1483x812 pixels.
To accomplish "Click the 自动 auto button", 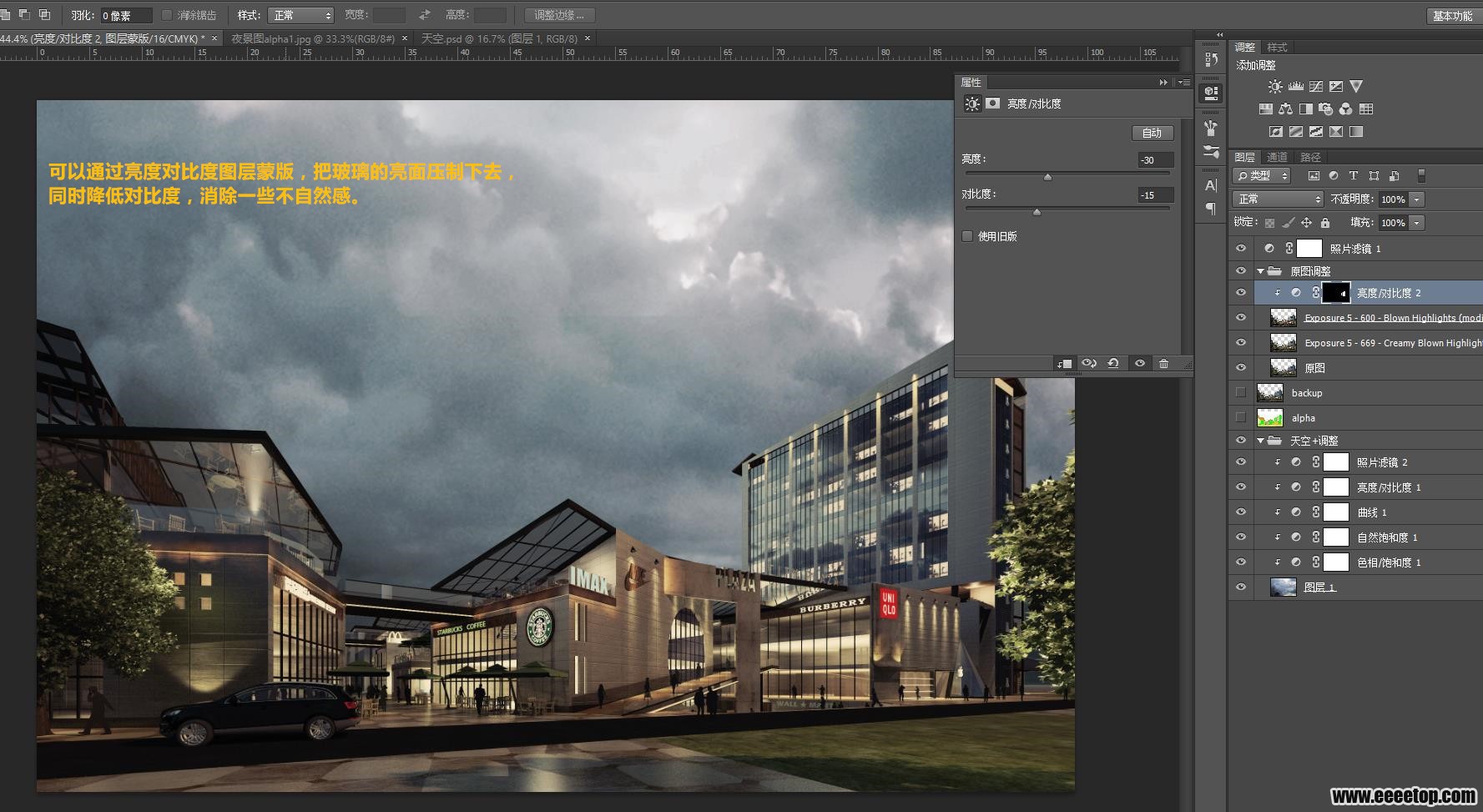I will point(1153,133).
